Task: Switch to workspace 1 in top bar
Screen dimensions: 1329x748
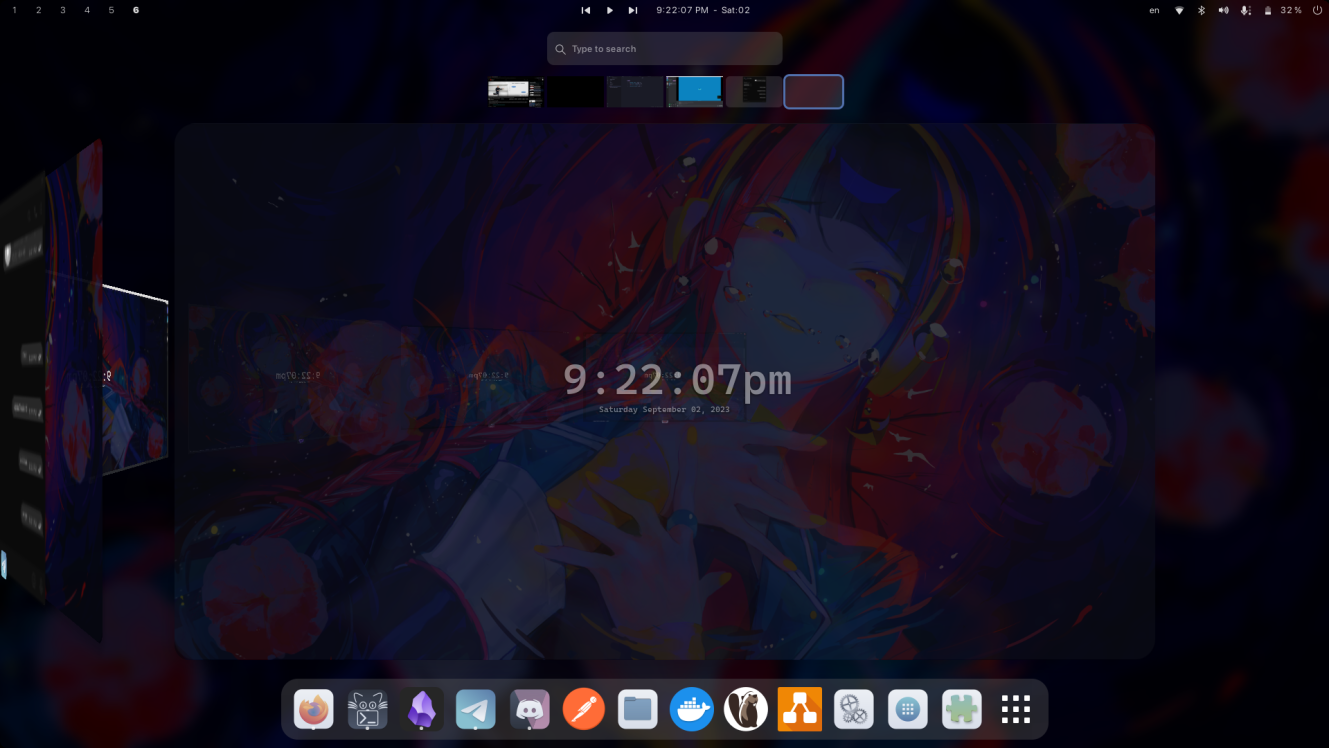Action: pyautogui.click(x=14, y=10)
